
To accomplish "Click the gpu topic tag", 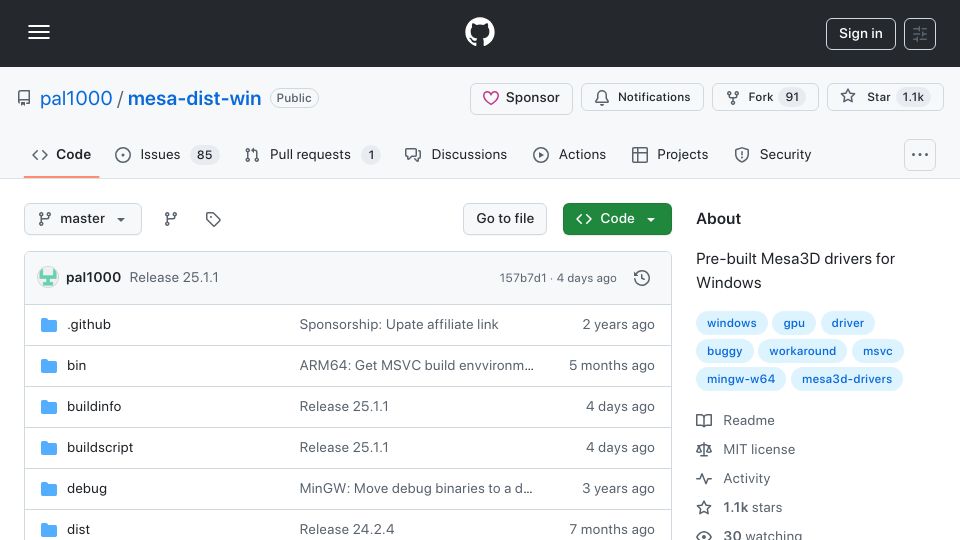I will (x=794, y=323).
